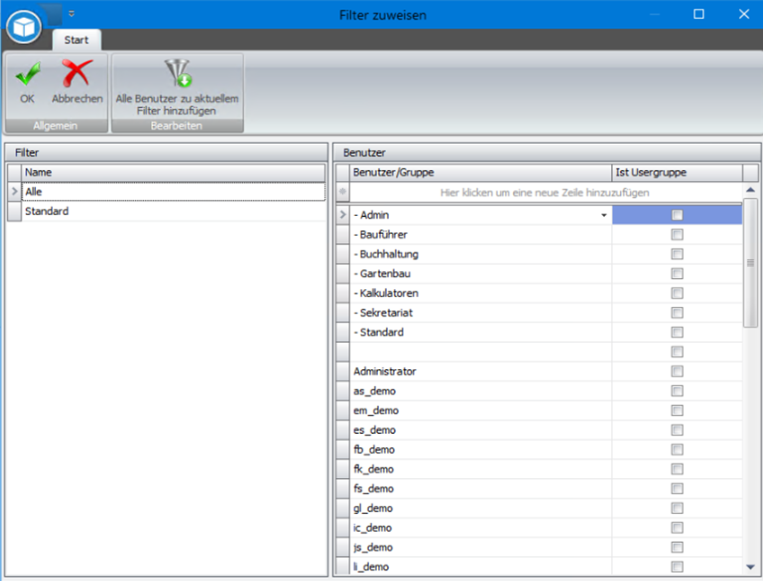This screenshot has height=581, width=763.
Task: Toggle Ist Usergruppe checkbox for em_demo
Action: click(677, 410)
